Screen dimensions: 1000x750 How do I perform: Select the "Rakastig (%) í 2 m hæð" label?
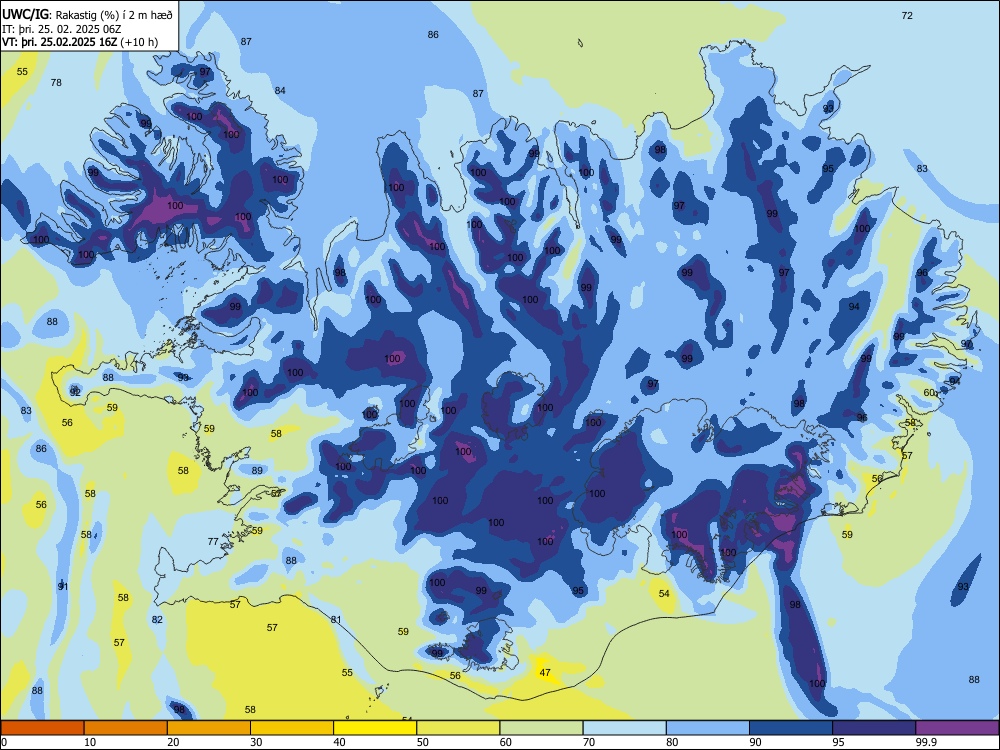[114, 15]
